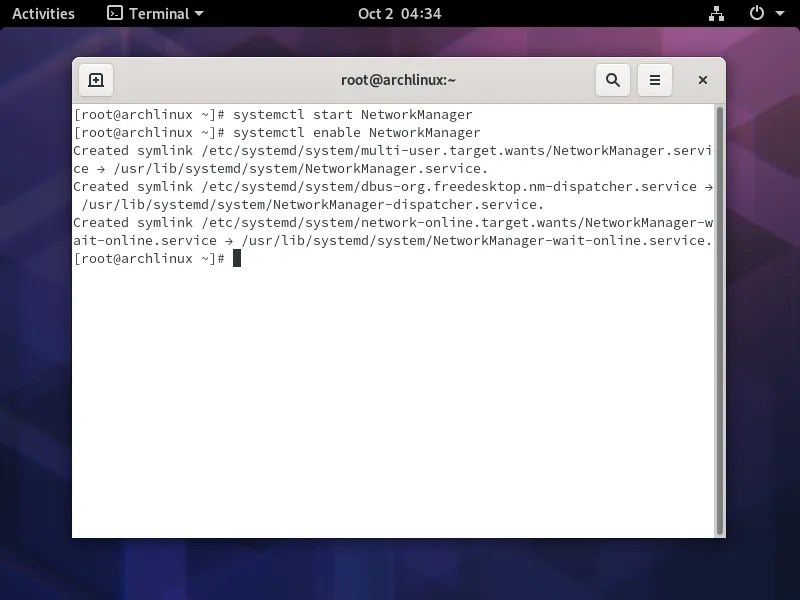Click '/usr/lib/systemd/system/NetworkManager.service.' text
Viewport: 800px width, 600px height.
pyautogui.click(x=301, y=169)
